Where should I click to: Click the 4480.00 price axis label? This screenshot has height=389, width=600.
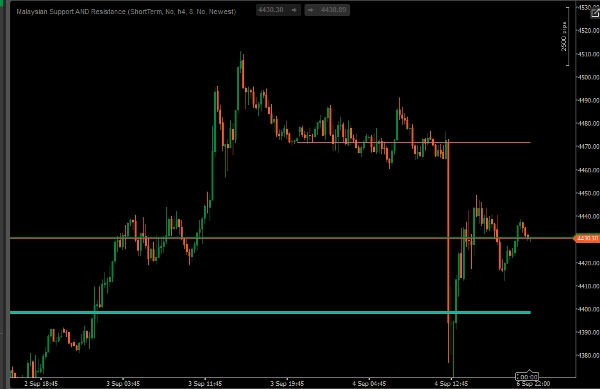pos(589,124)
